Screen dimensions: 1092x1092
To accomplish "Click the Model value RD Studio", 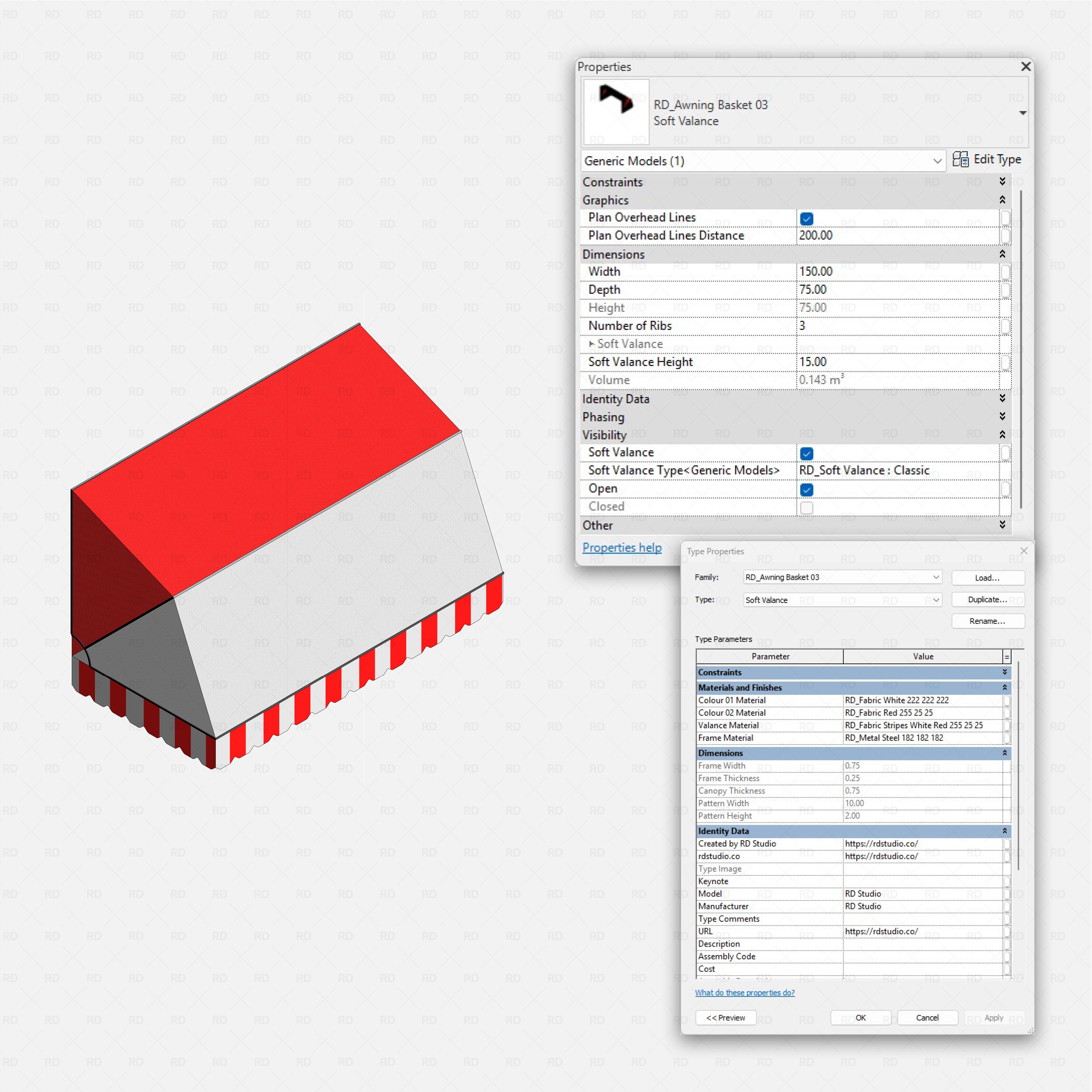I will (x=922, y=894).
